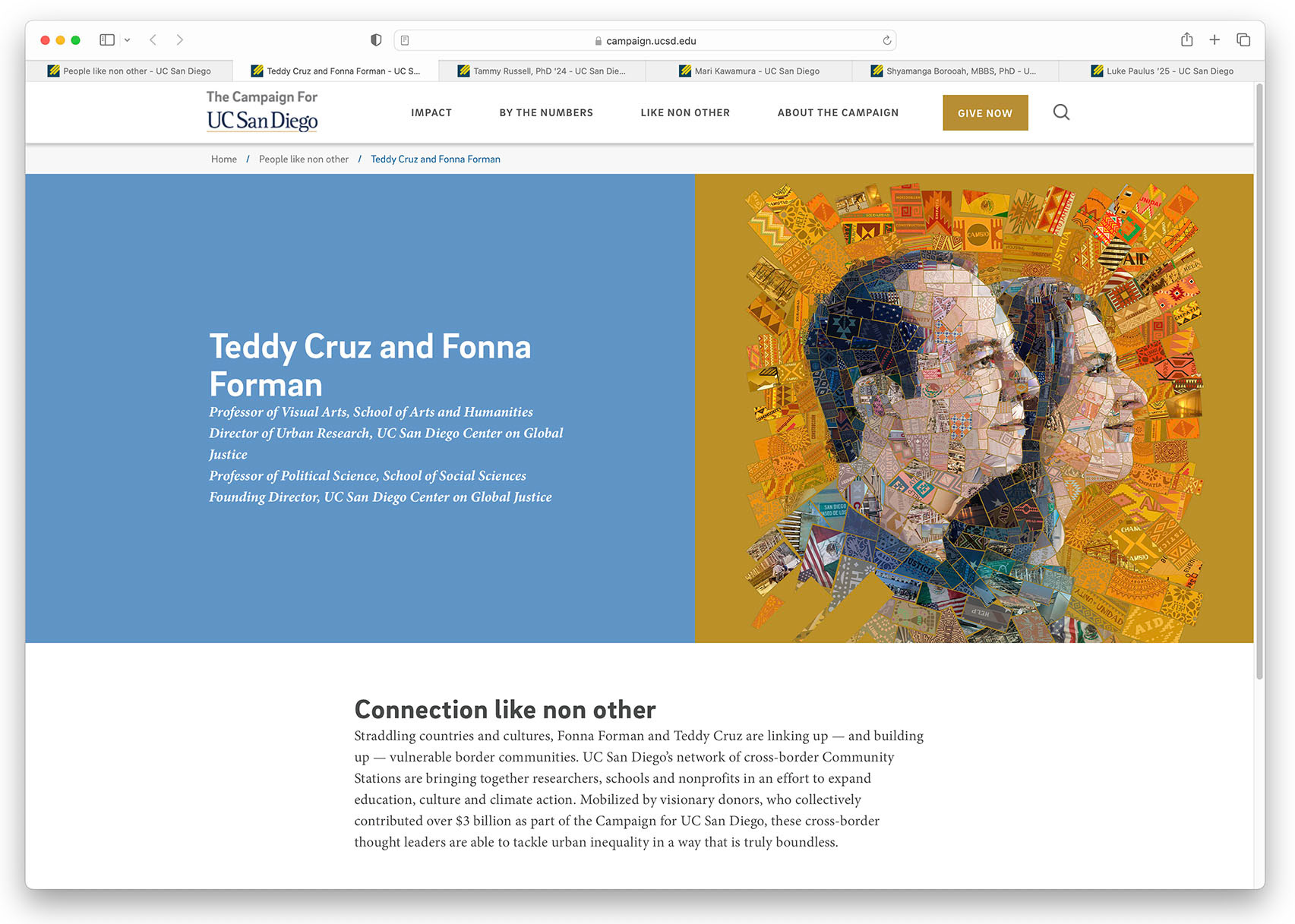Open the privacy shield icon
The height and width of the screenshot is (924, 1295).
click(x=376, y=40)
